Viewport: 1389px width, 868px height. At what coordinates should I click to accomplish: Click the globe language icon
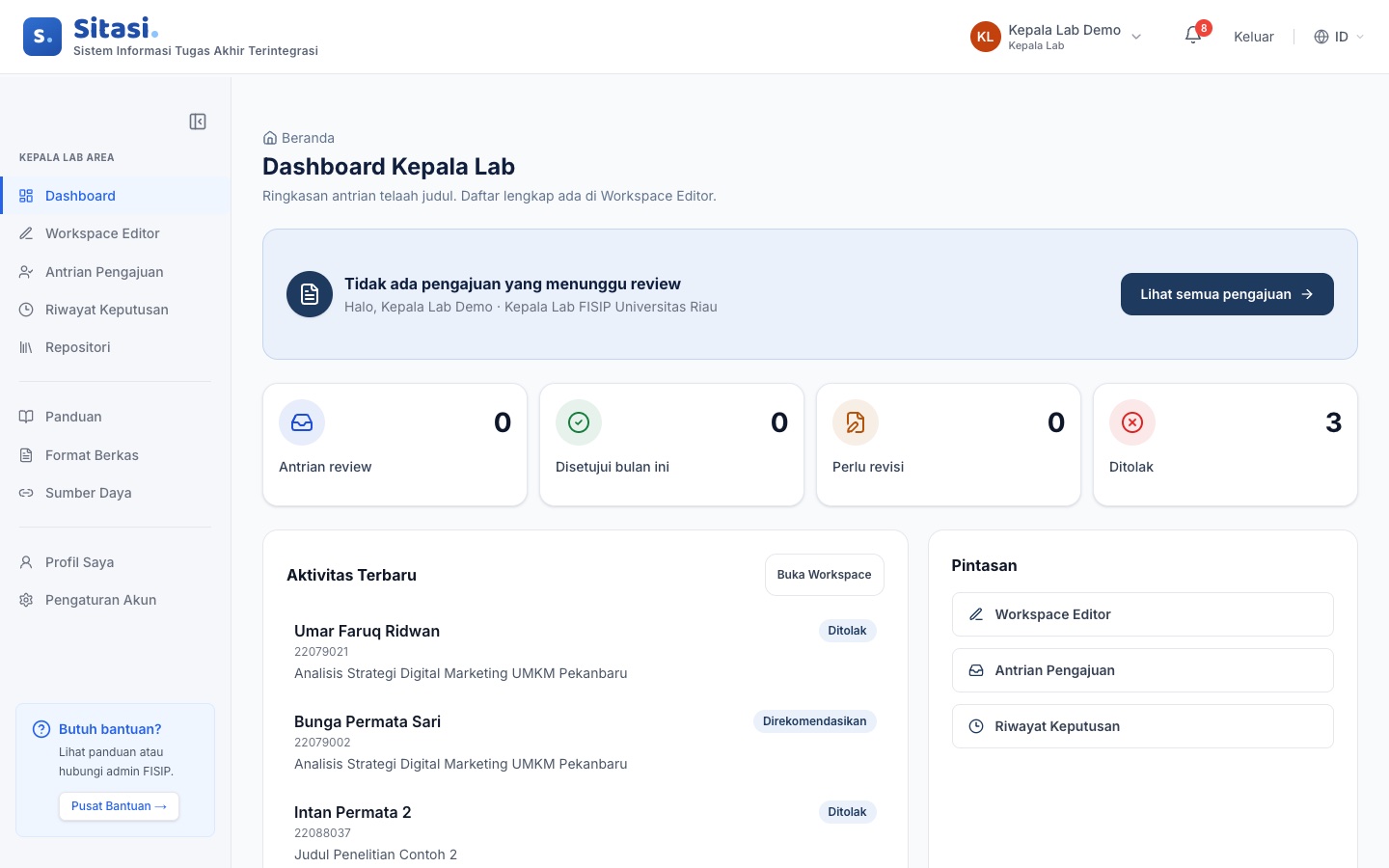(1321, 37)
